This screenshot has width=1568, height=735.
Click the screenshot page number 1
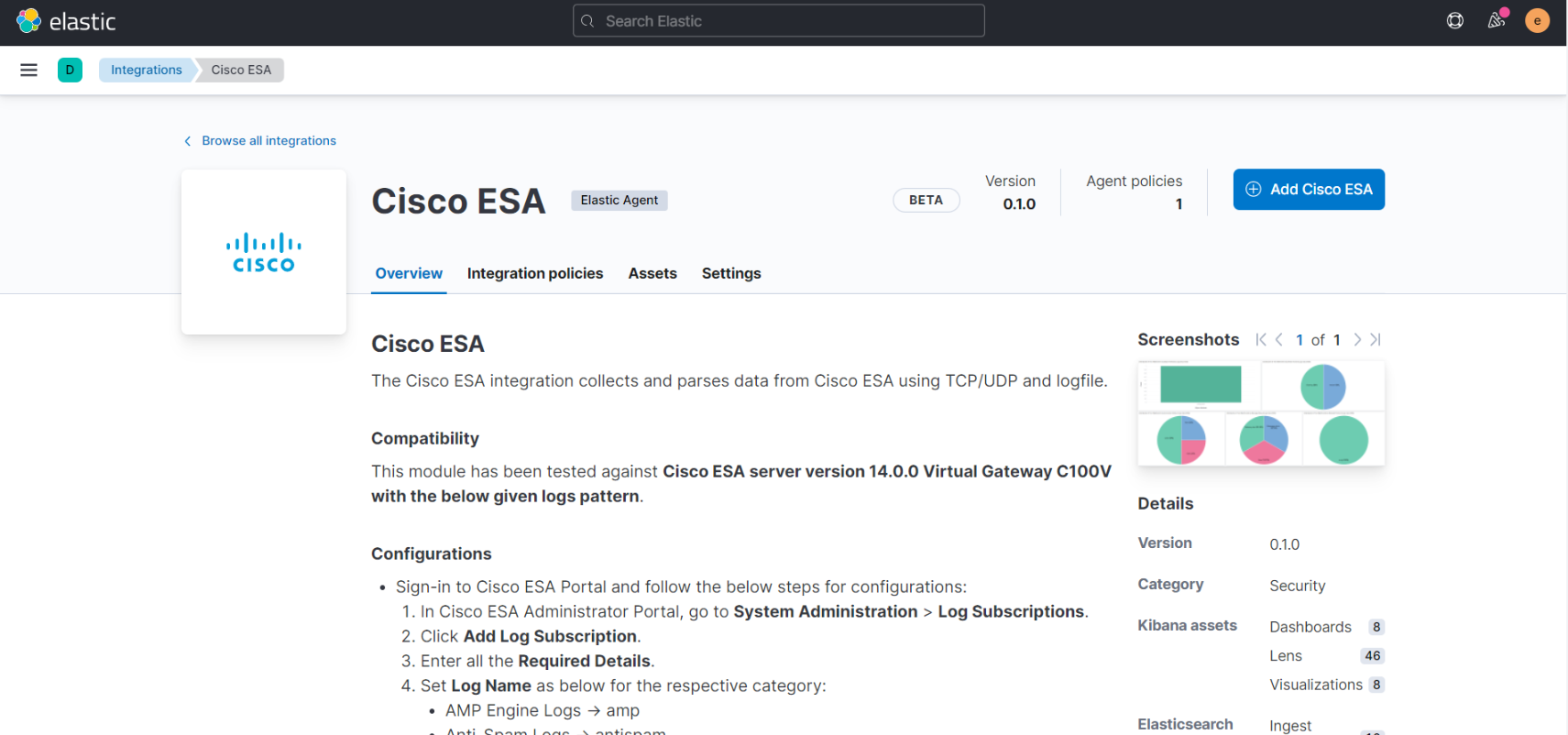pyautogui.click(x=1299, y=340)
